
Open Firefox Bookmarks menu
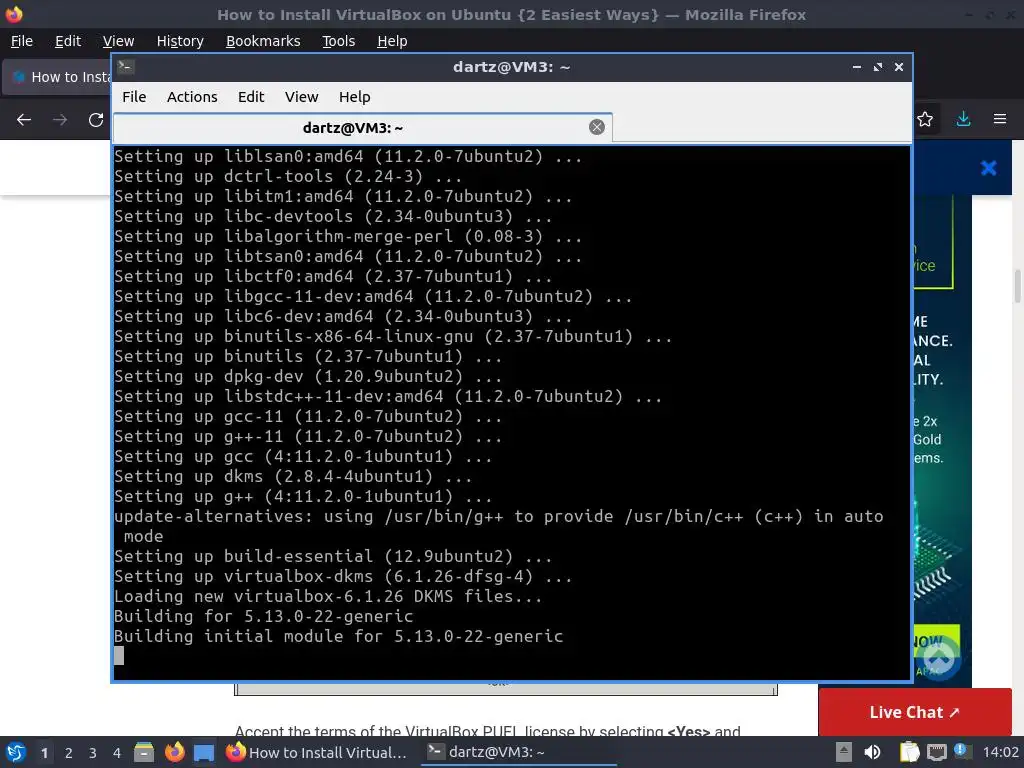pyautogui.click(x=263, y=40)
